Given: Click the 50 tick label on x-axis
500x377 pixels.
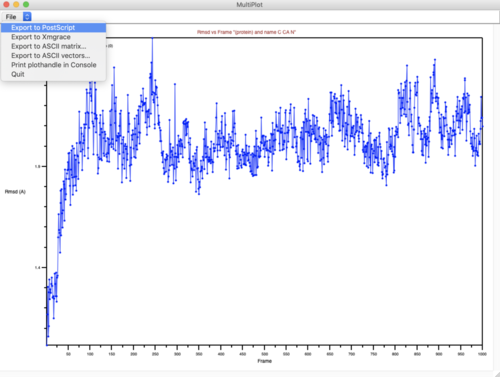Looking at the screenshot, I should coord(68,354).
